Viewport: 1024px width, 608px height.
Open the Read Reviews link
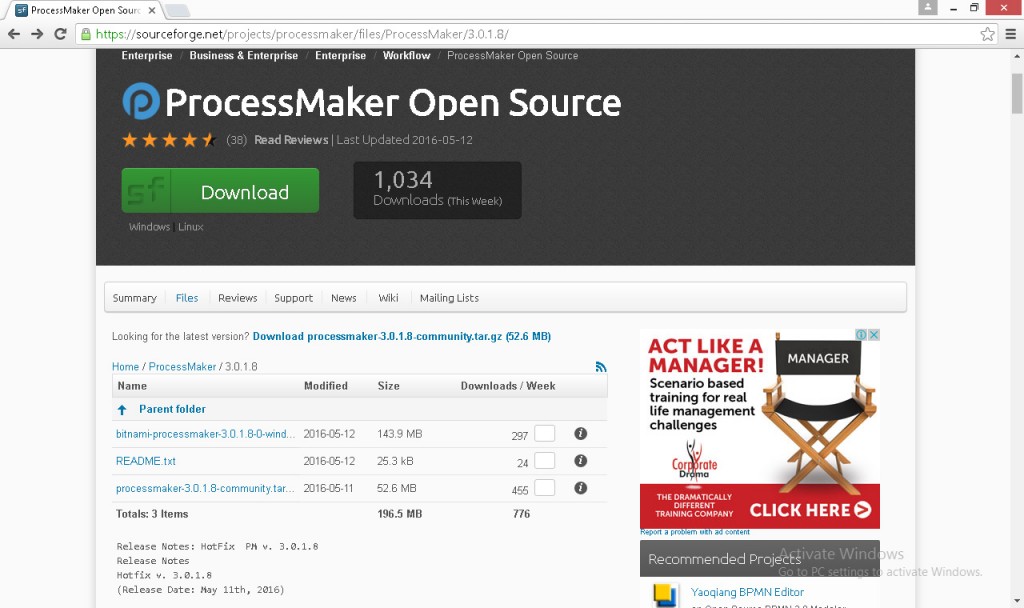(x=291, y=140)
